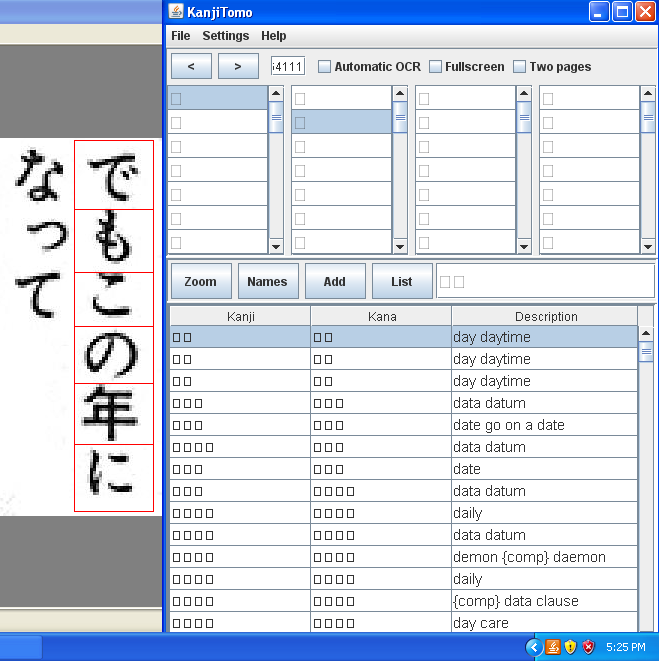This screenshot has width=659, height=661.
Task: Open the File menu
Action: (180, 36)
